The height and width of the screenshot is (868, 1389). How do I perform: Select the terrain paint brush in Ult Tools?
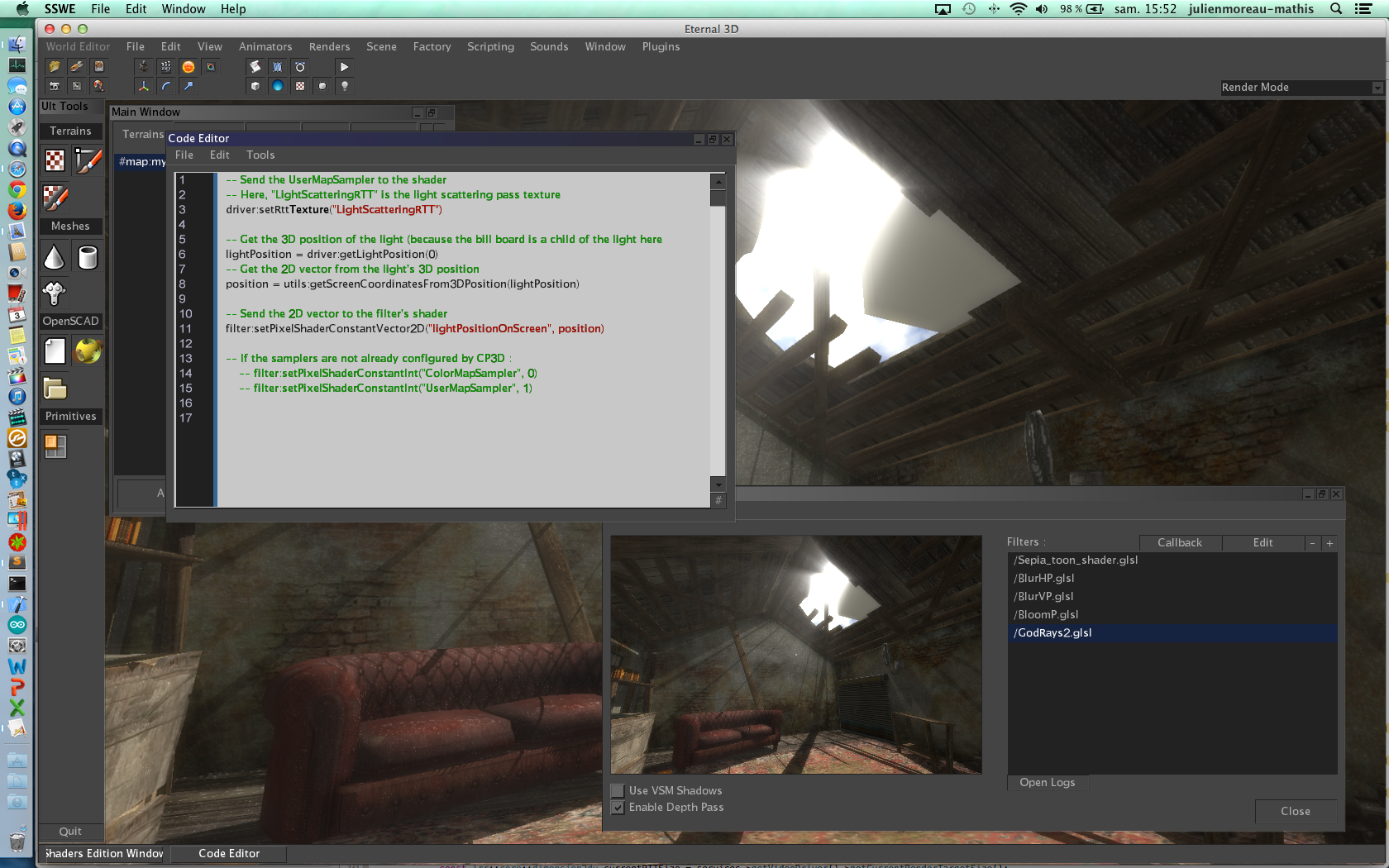[x=88, y=160]
